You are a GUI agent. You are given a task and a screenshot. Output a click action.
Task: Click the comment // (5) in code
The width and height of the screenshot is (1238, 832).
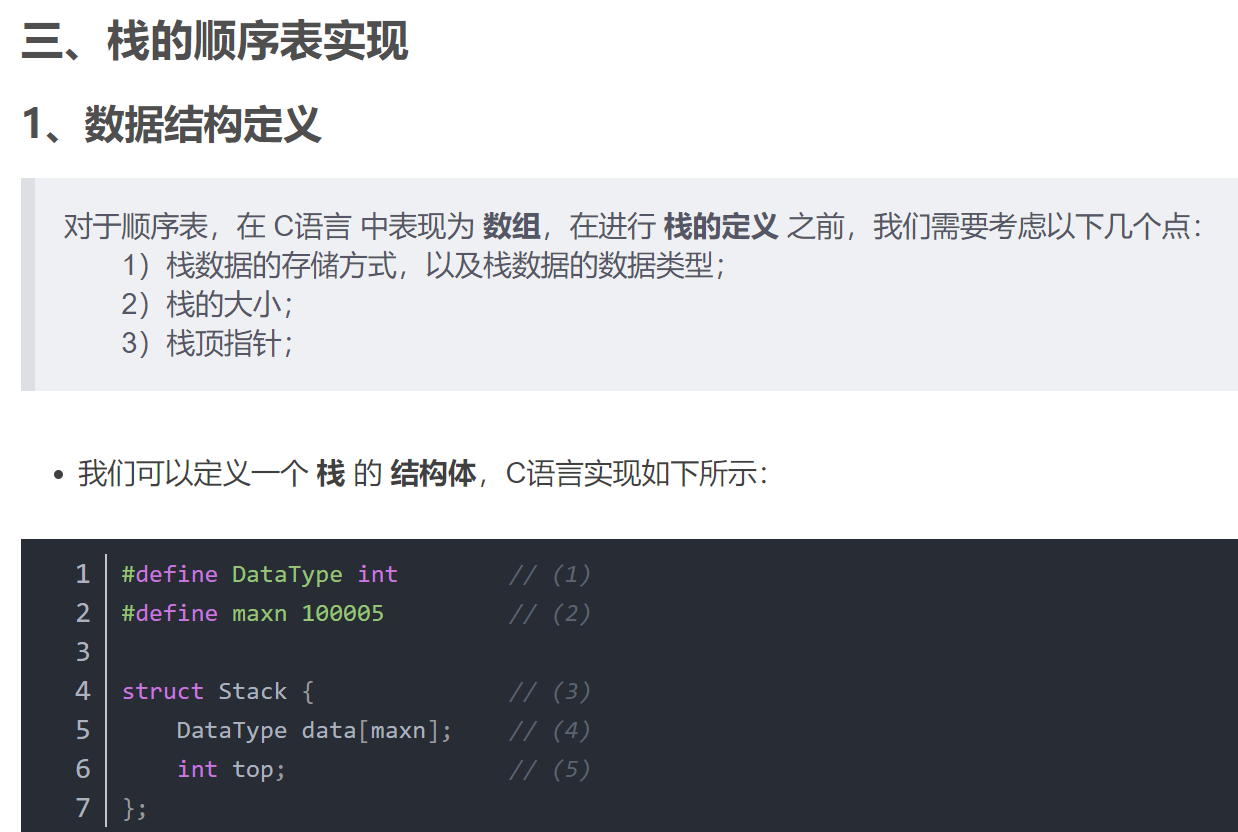click(x=550, y=769)
